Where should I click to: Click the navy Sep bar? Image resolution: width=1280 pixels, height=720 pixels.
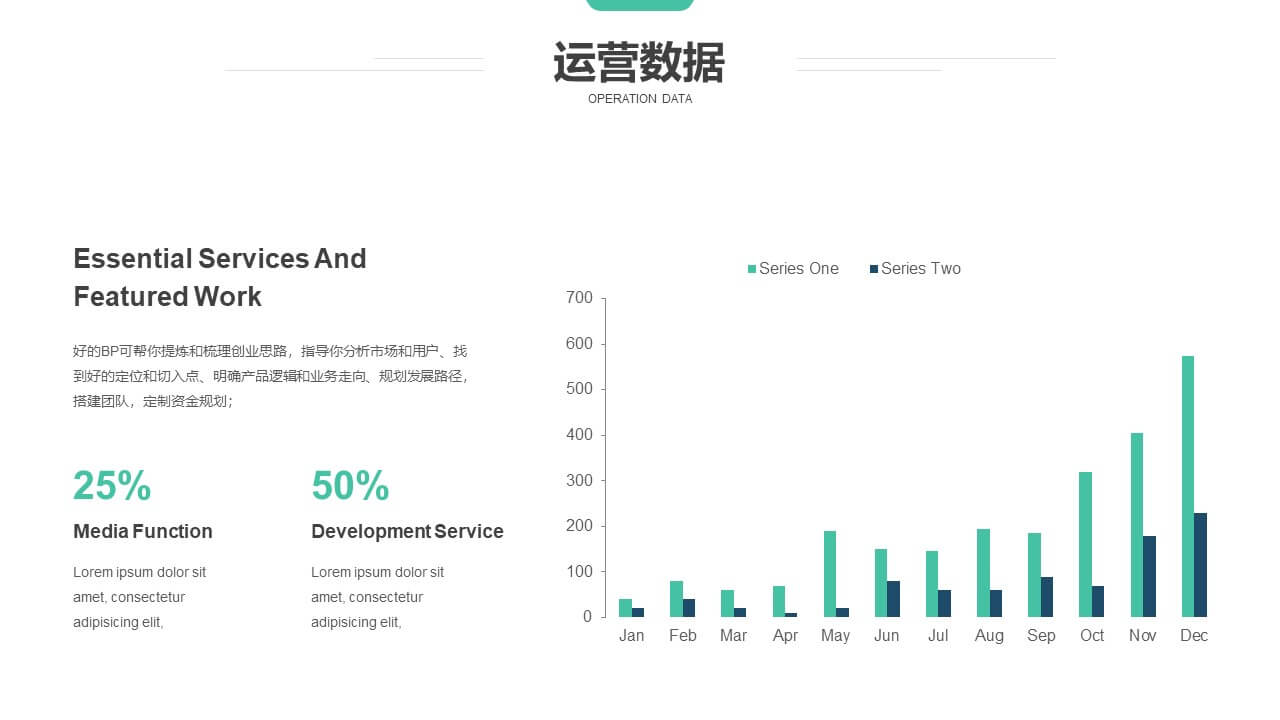click(x=1047, y=597)
